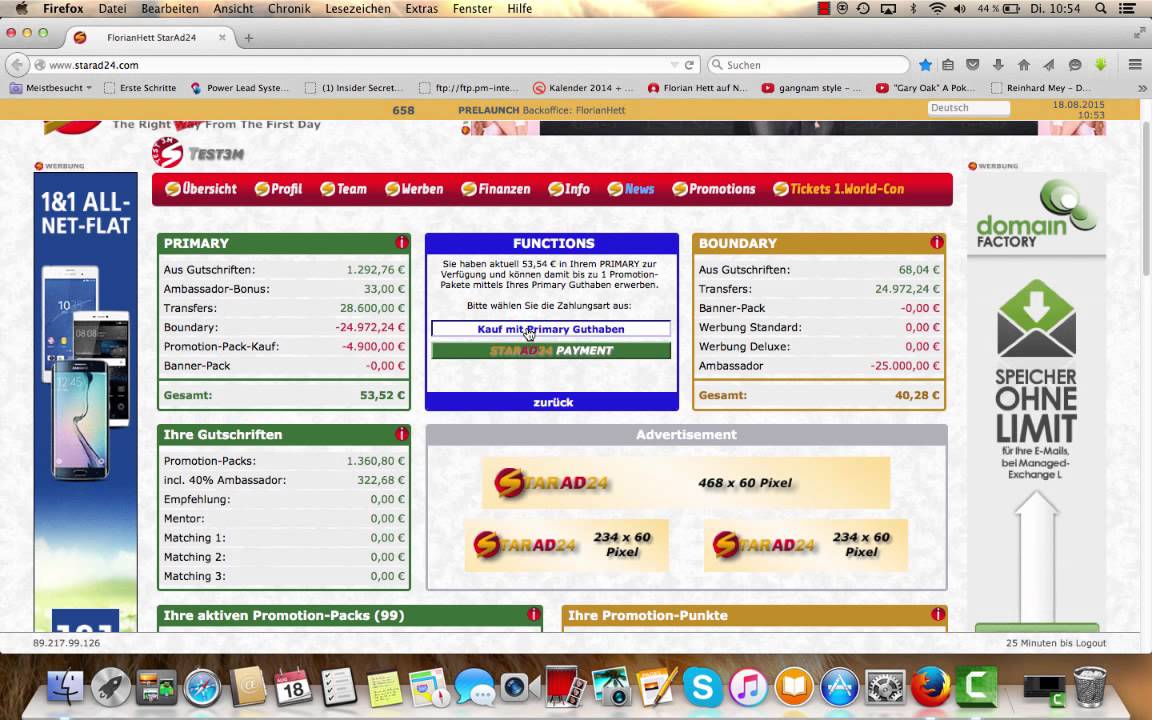
Task: Open Skype from the dock
Action: (702, 686)
